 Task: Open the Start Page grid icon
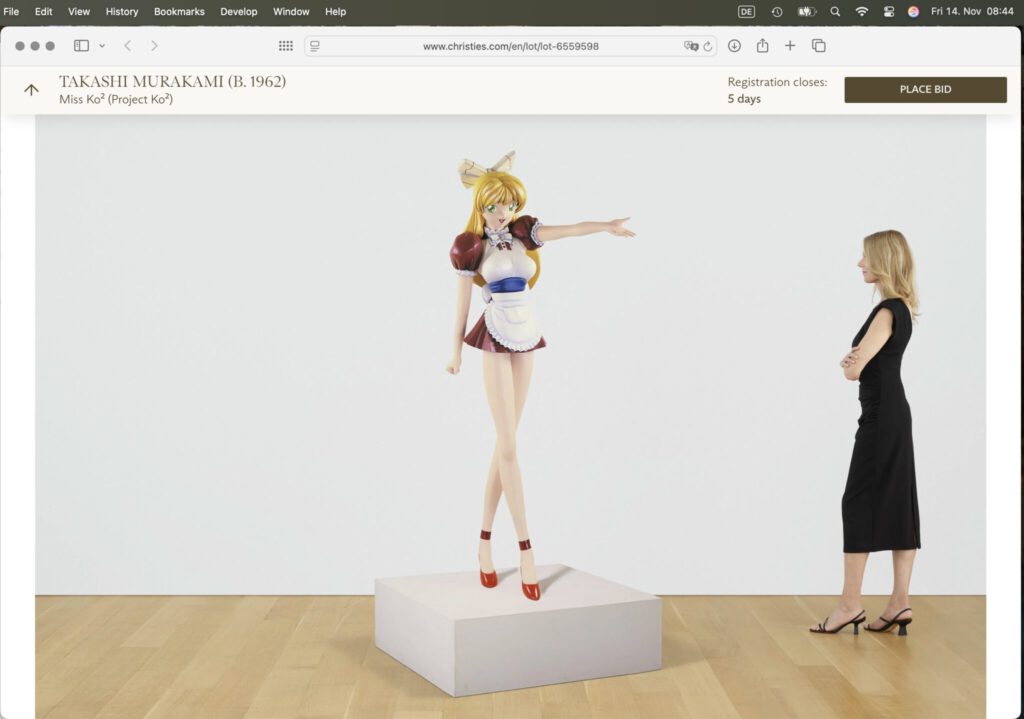(286, 46)
